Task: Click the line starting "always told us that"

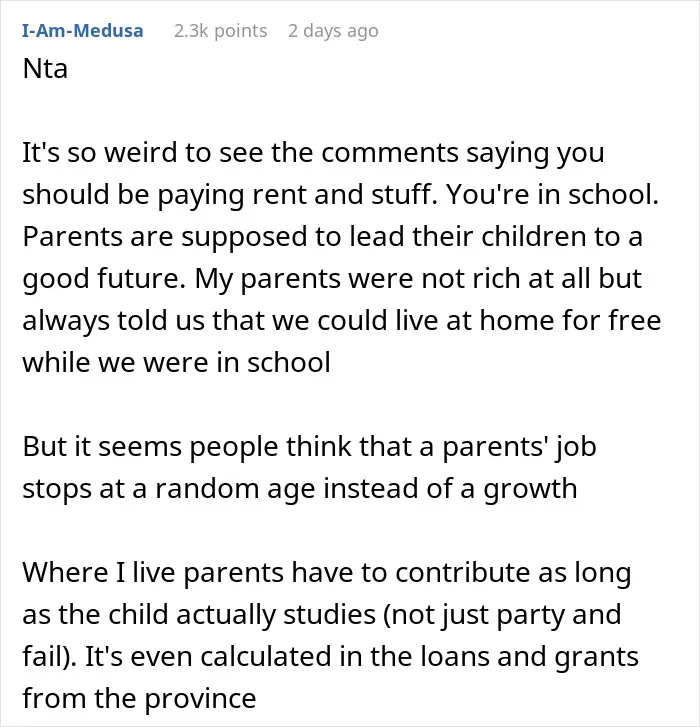Action: 342,320
